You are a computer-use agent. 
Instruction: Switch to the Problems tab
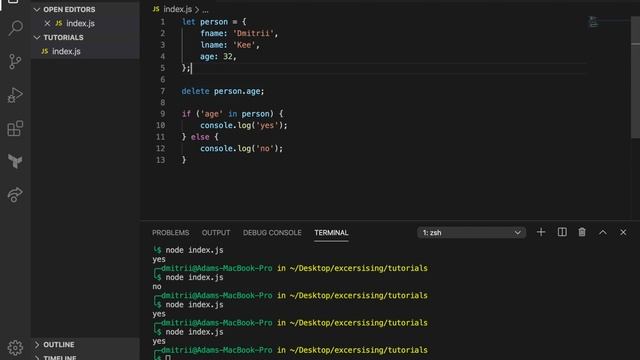[x=171, y=233]
